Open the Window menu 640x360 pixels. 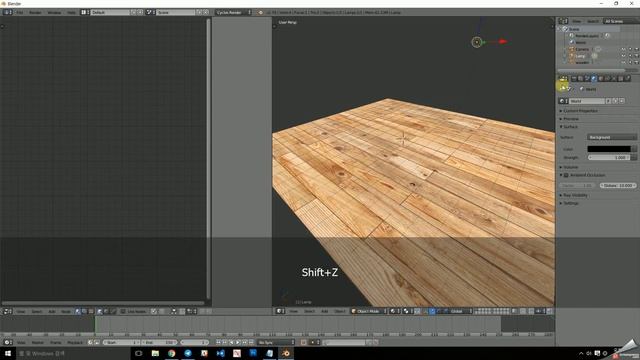click(54, 13)
